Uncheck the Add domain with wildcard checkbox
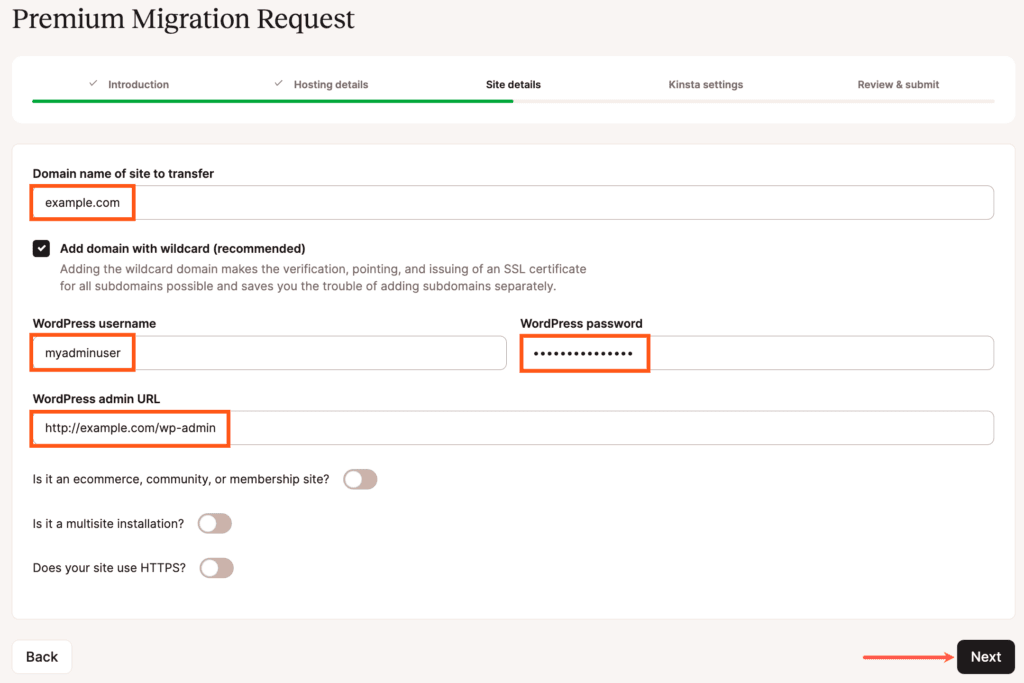Viewport: 1024px width, 683px height. click(41, 249)
